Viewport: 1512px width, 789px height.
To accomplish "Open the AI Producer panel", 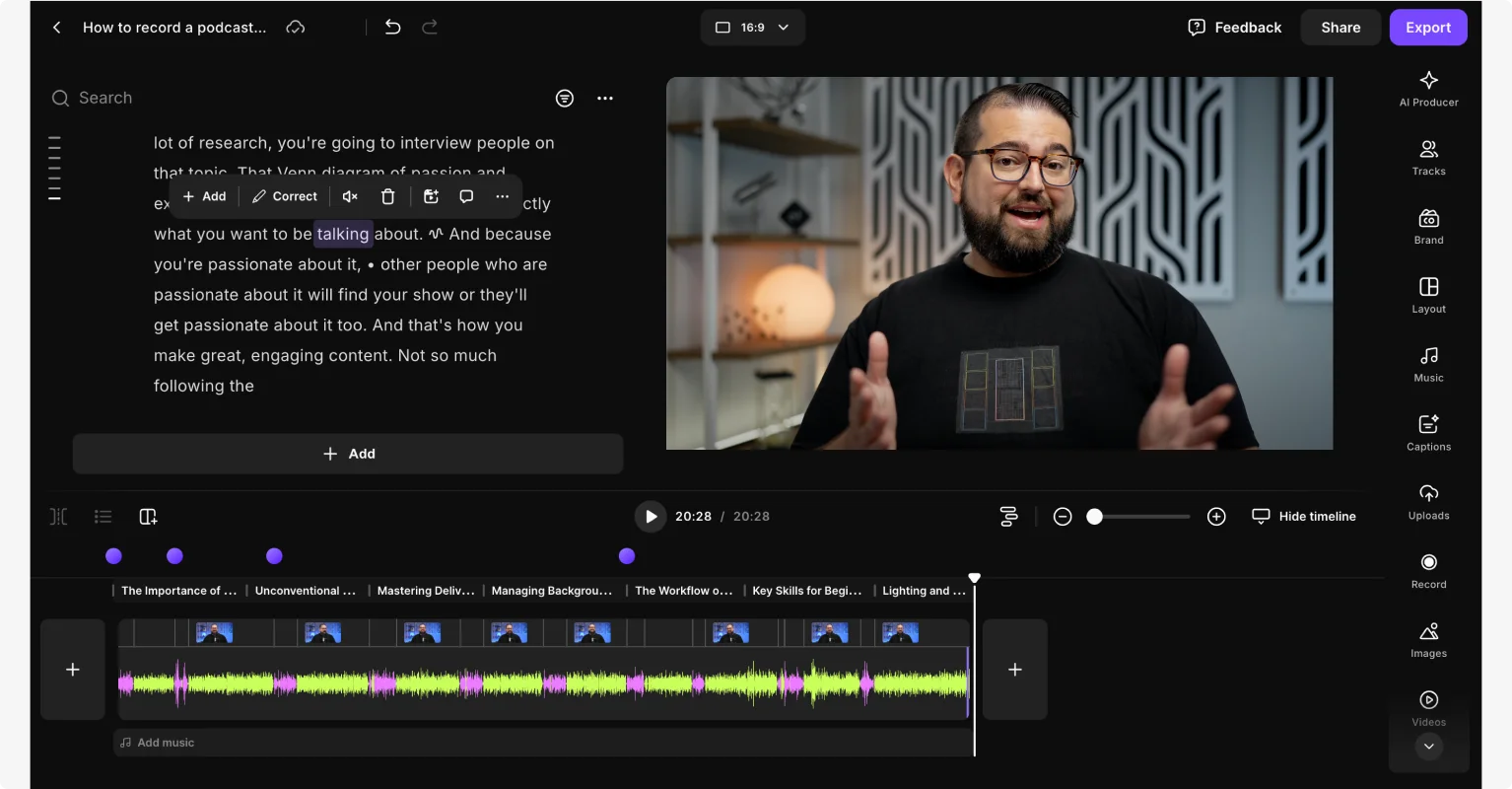I will tap(1427, 89).
